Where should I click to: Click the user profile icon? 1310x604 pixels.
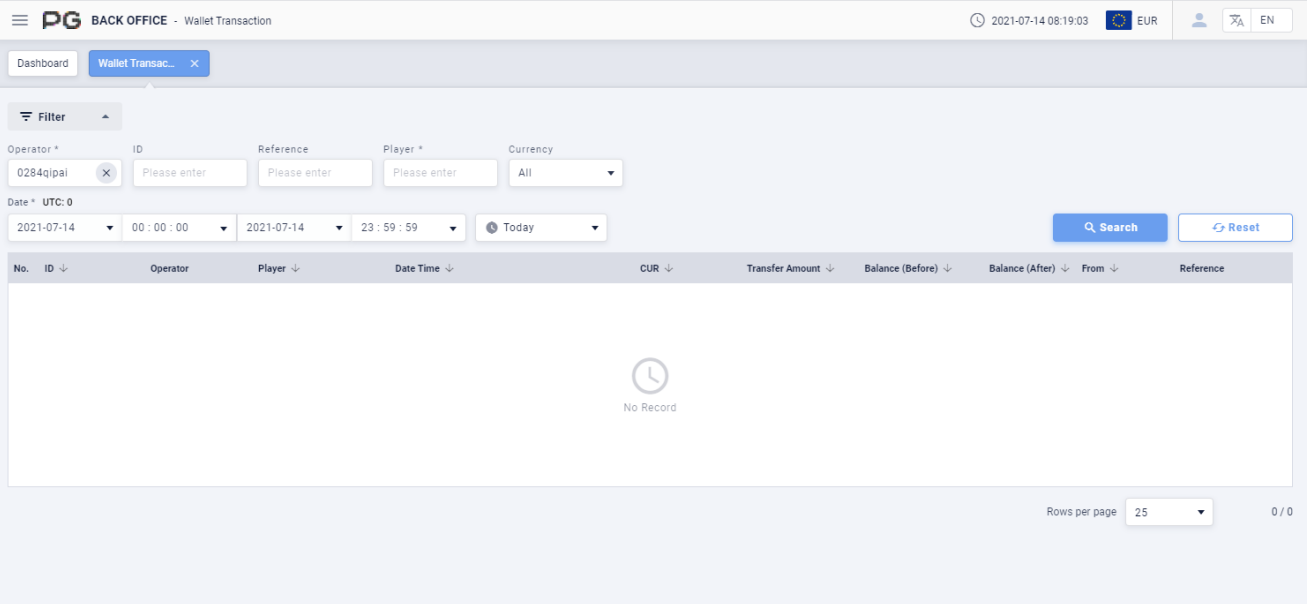[1199, 20]
